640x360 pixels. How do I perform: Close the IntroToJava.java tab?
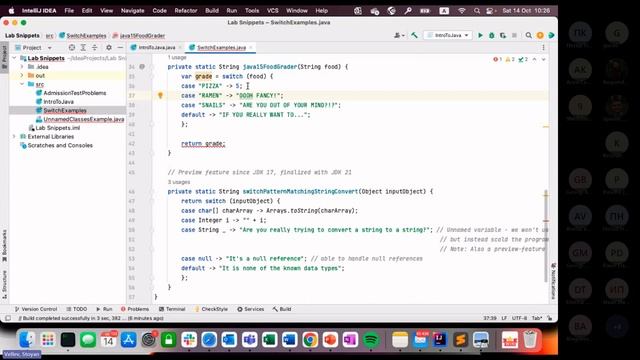coord(180,48)
